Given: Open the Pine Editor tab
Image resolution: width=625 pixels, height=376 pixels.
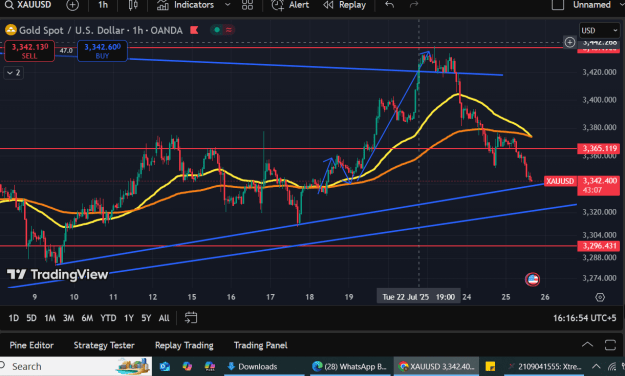Looking at the screenshot, I should (31, 345).
